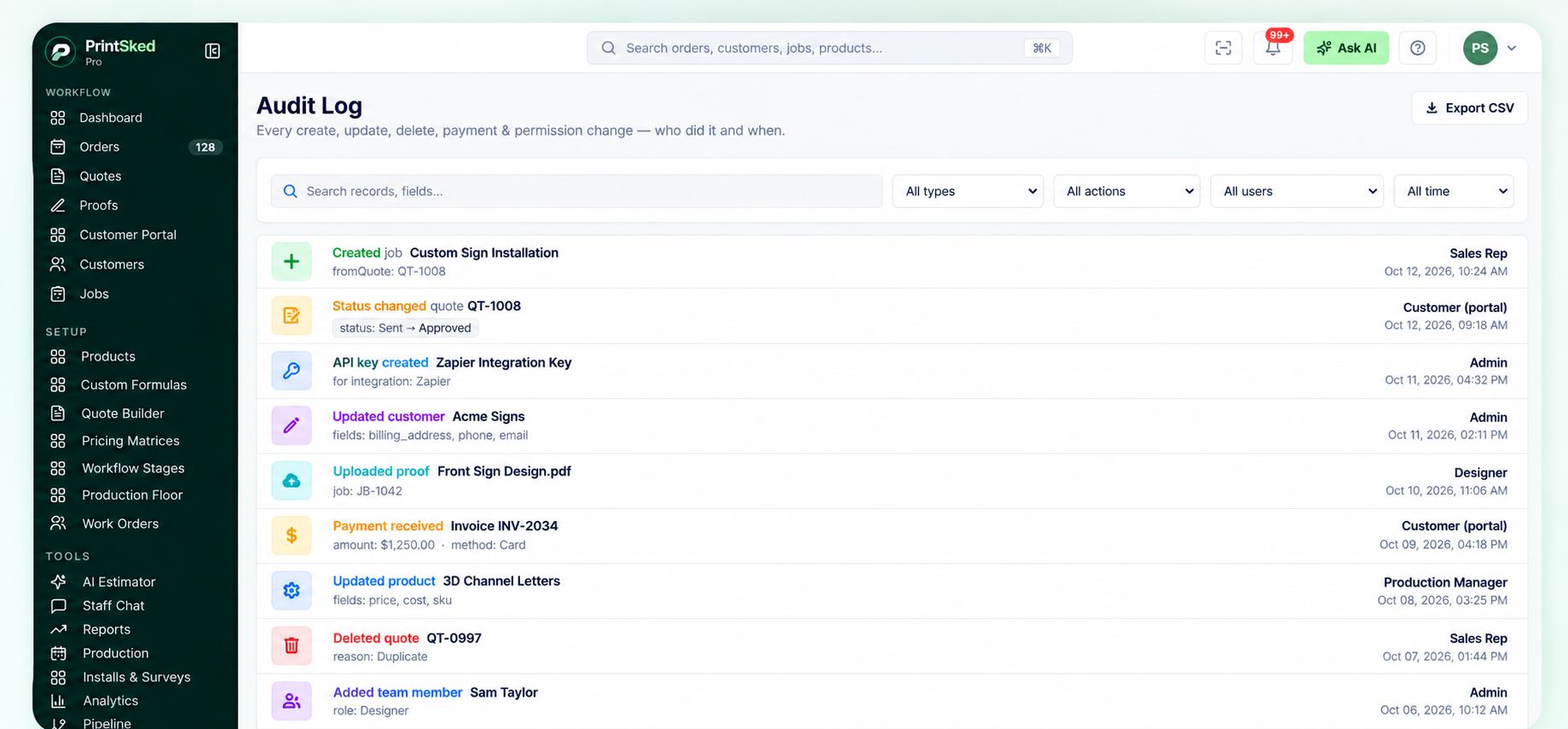This screenshot has height=729, width=1568.
Task: Click the PS profile avatar
Action: click(x=1479, y=48)
